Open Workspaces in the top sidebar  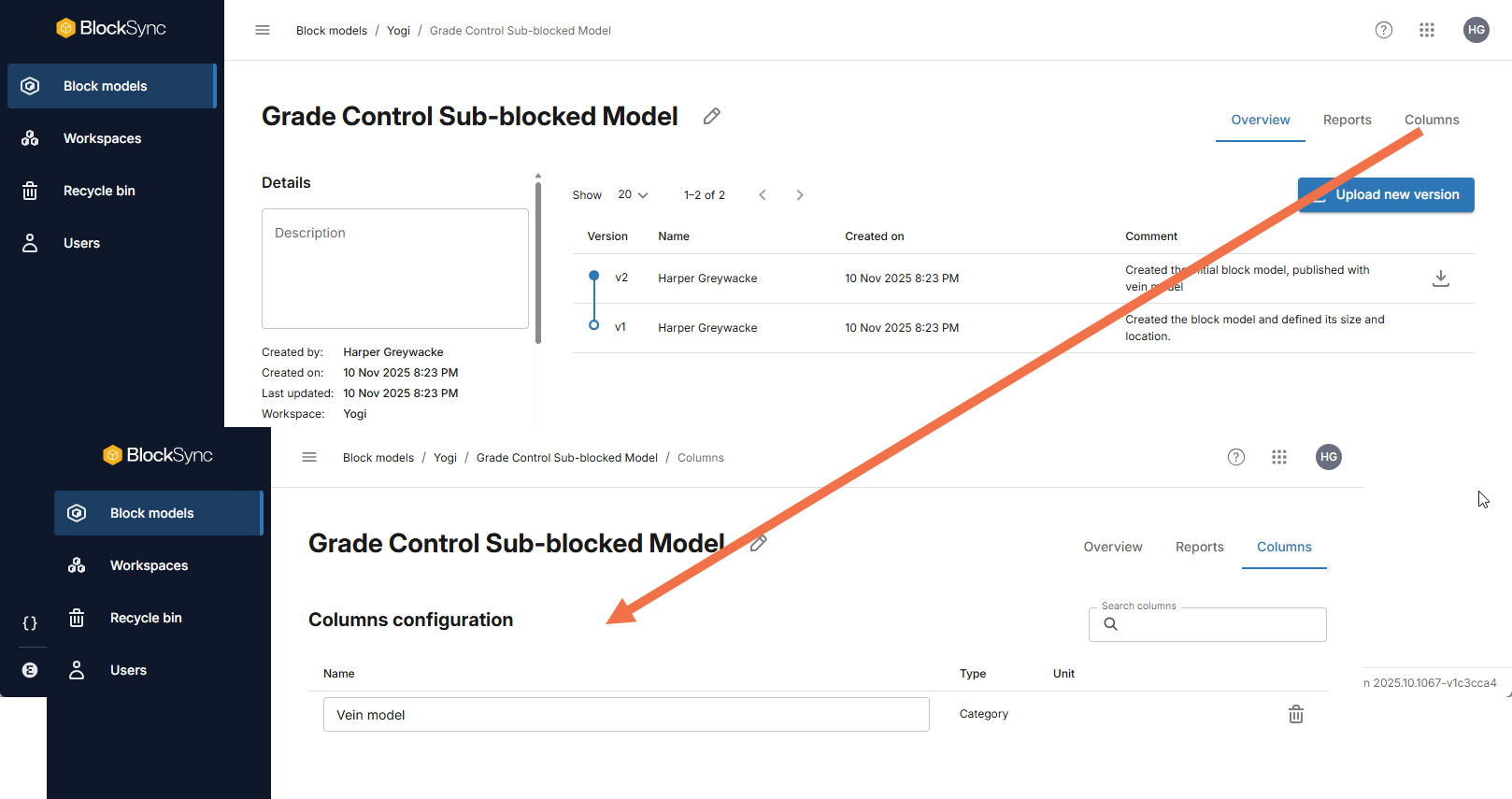102,138
